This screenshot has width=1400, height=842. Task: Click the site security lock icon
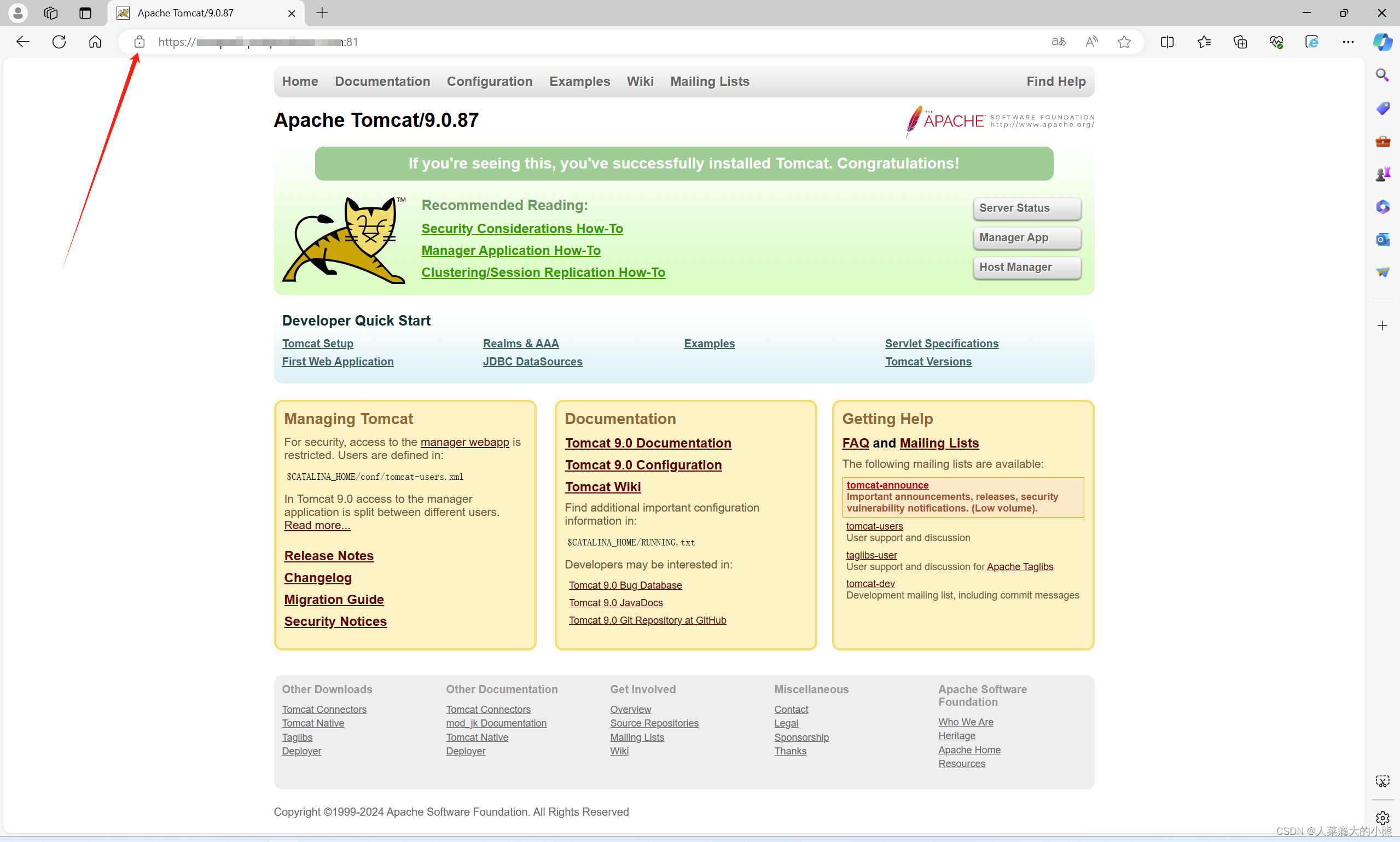click(139, 42)
